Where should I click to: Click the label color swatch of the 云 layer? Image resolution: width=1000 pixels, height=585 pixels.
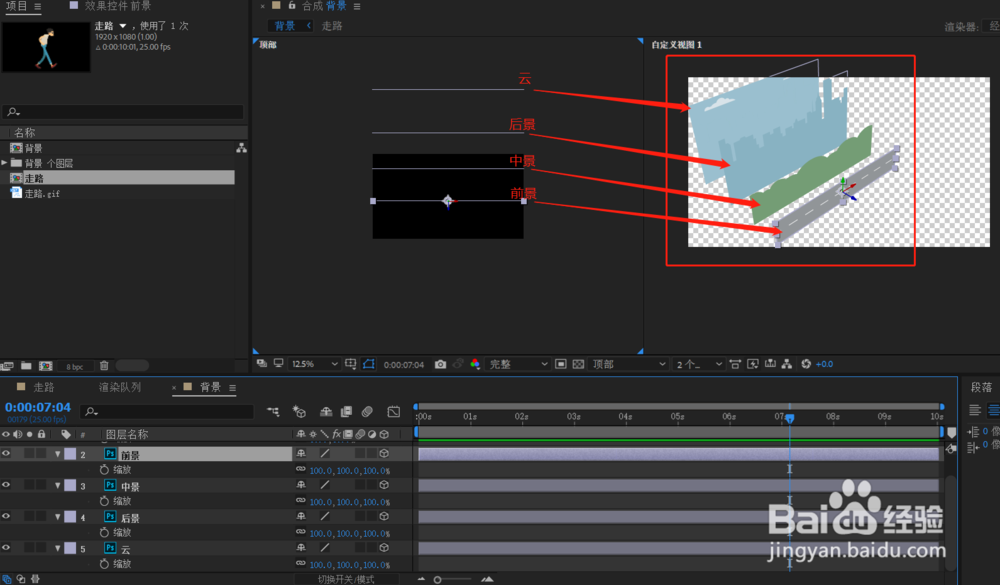tap(70, 548)
